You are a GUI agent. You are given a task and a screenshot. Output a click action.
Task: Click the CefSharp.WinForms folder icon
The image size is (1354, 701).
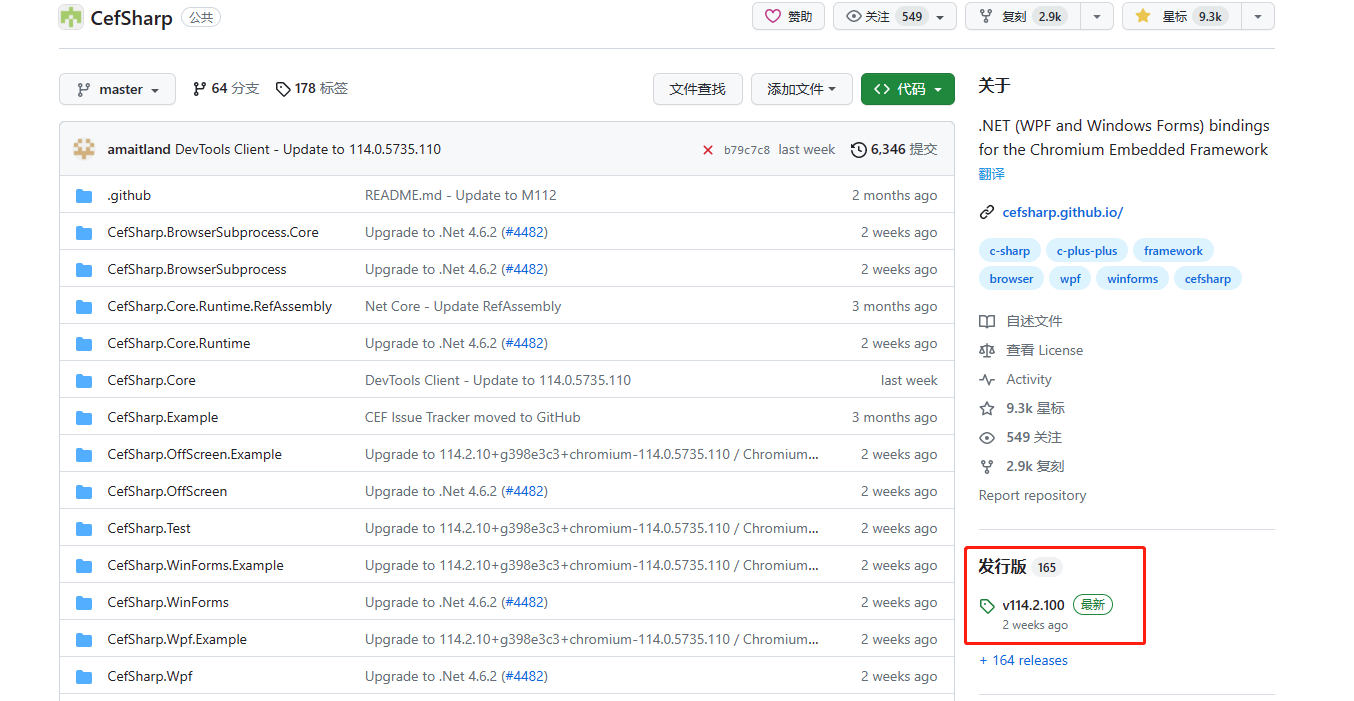tap(84, 603)
